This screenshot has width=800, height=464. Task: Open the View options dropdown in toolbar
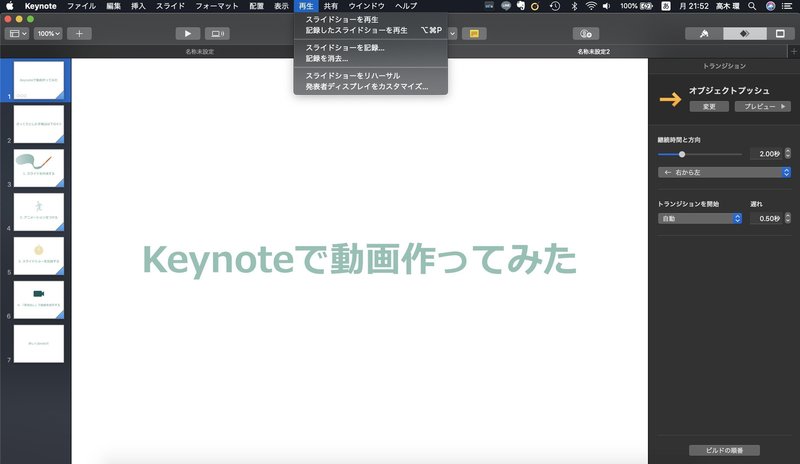point(17,34)
